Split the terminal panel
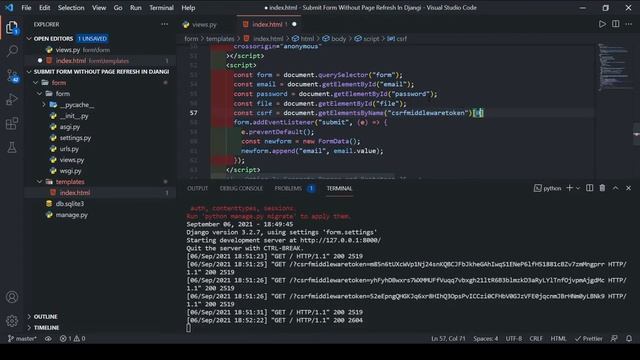The image size is (640, 360). [x=589, y=188]
